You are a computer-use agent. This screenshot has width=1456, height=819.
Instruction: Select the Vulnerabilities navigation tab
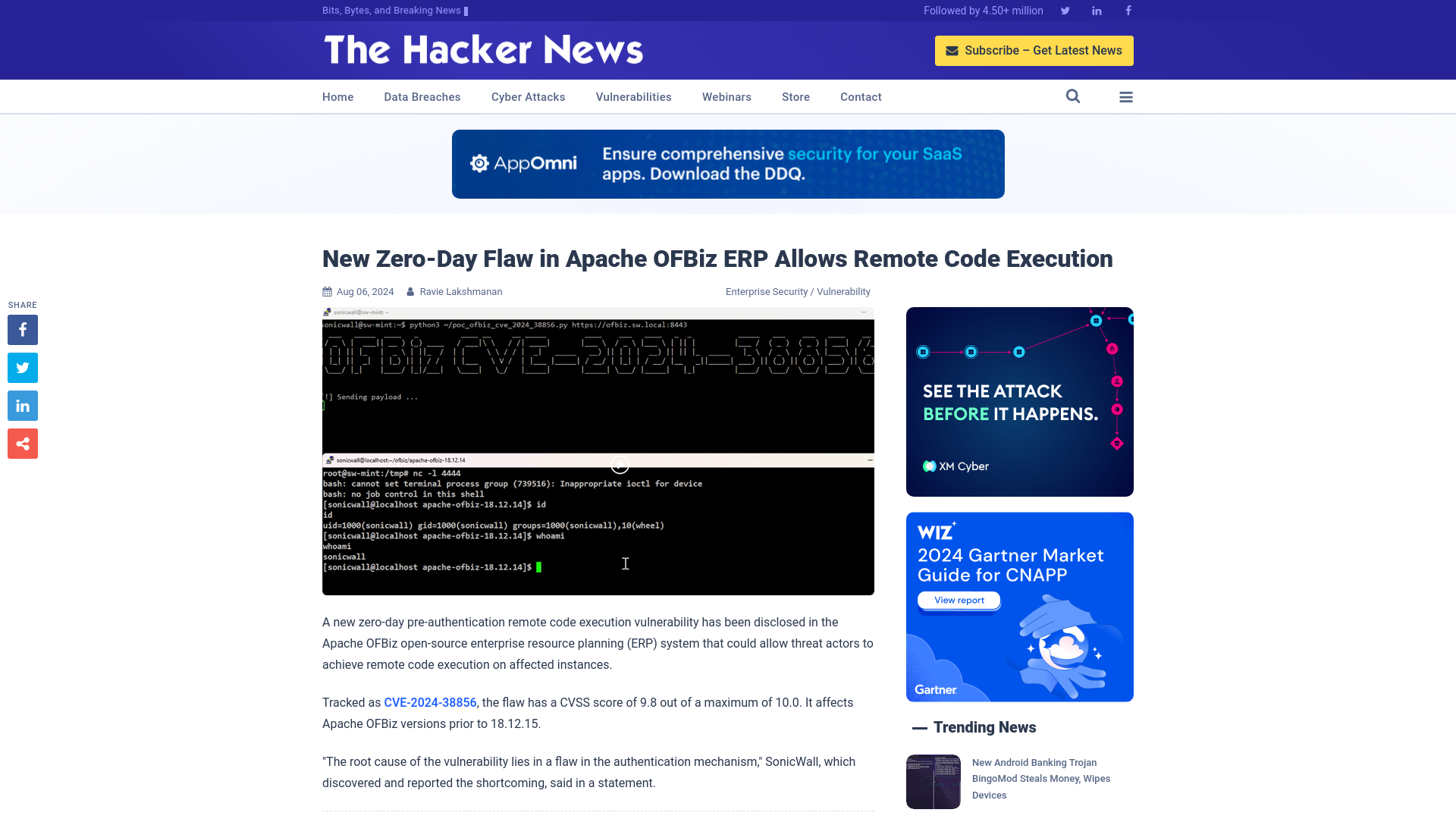(633, 96)
